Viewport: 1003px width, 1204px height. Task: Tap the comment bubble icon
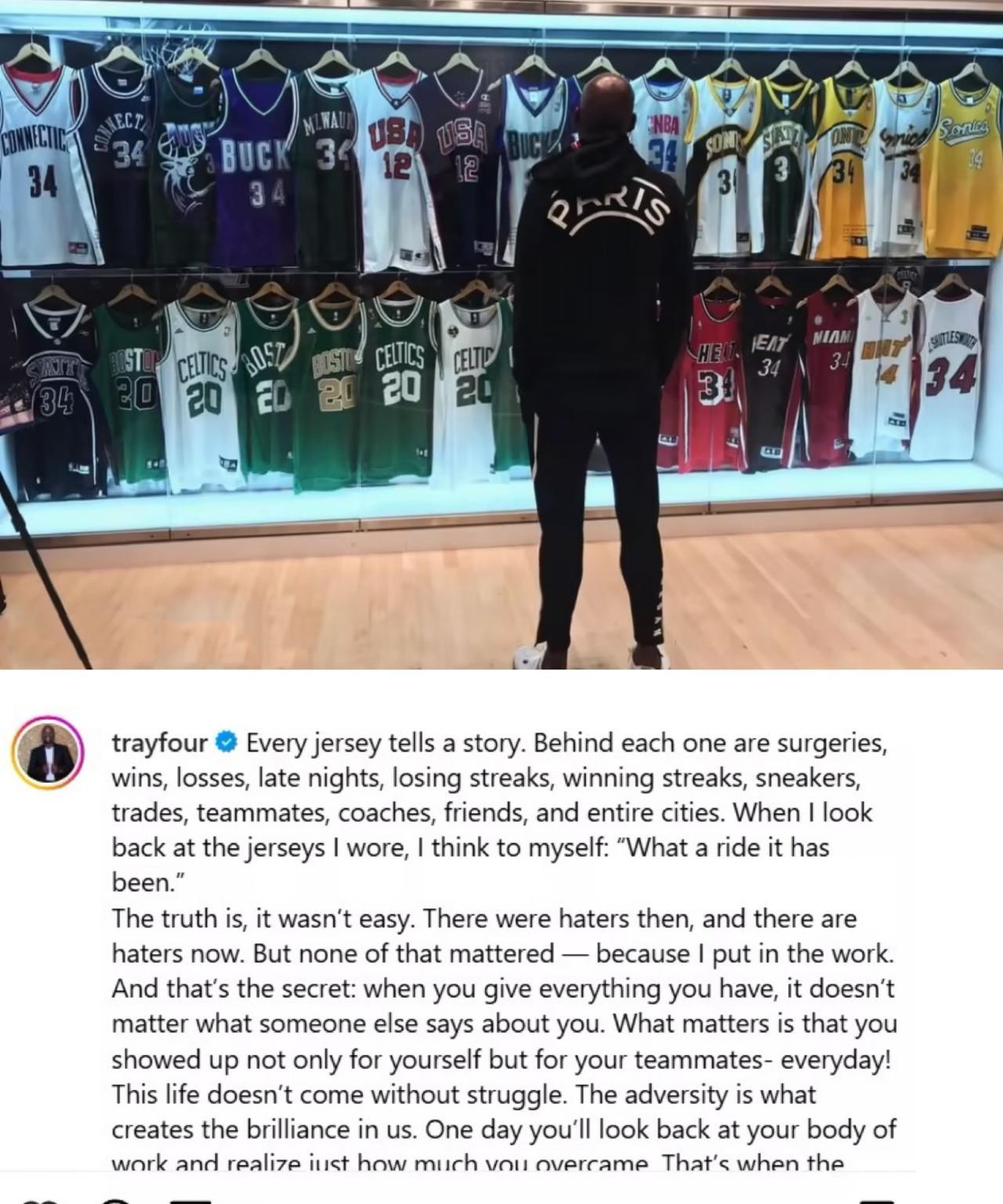(x=116, y=1199)
